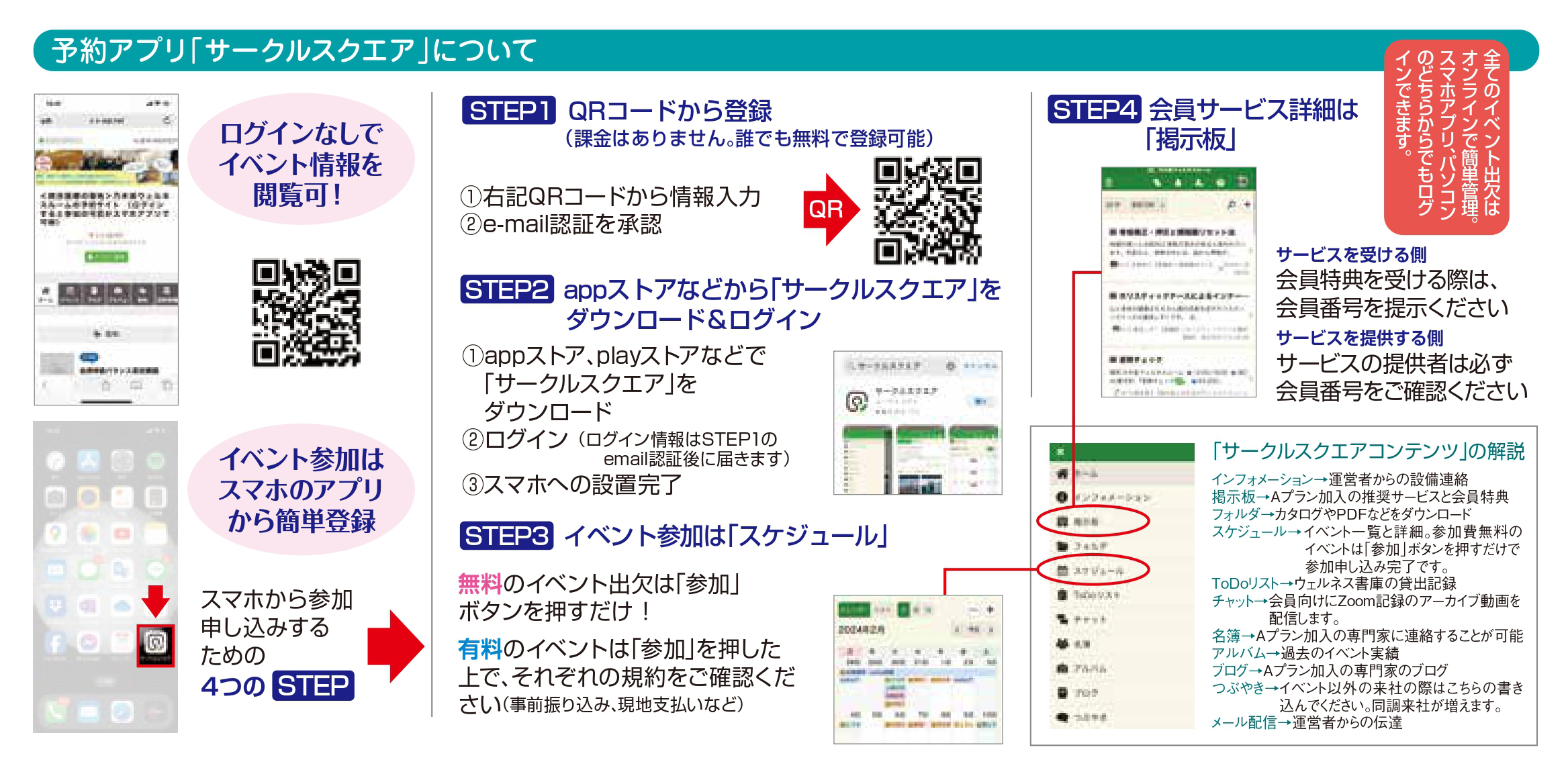Click the STEP2 badge

click(507, 289)
